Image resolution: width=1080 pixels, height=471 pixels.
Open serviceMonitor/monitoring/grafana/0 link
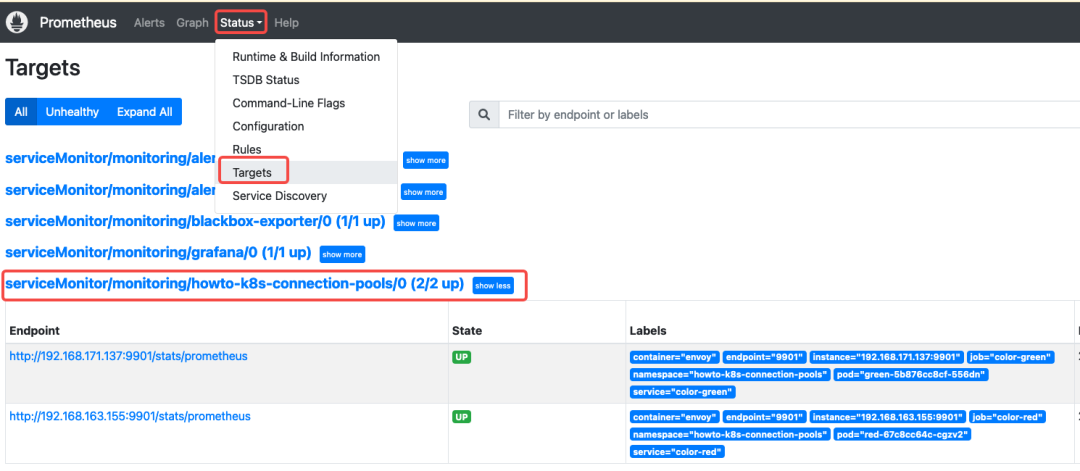click(x=158, y=253)
